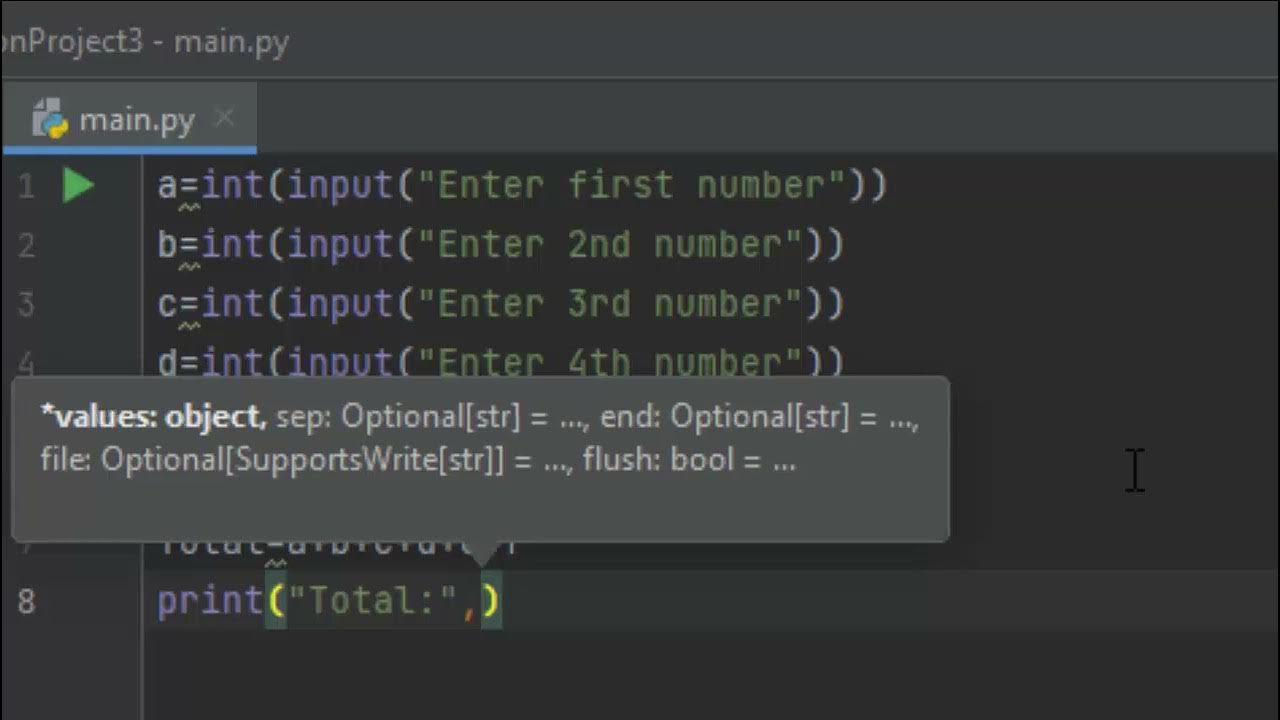Screen dimensions: 1280x720
Task: Click variable b at start of line 2
Action: (167, 245)
